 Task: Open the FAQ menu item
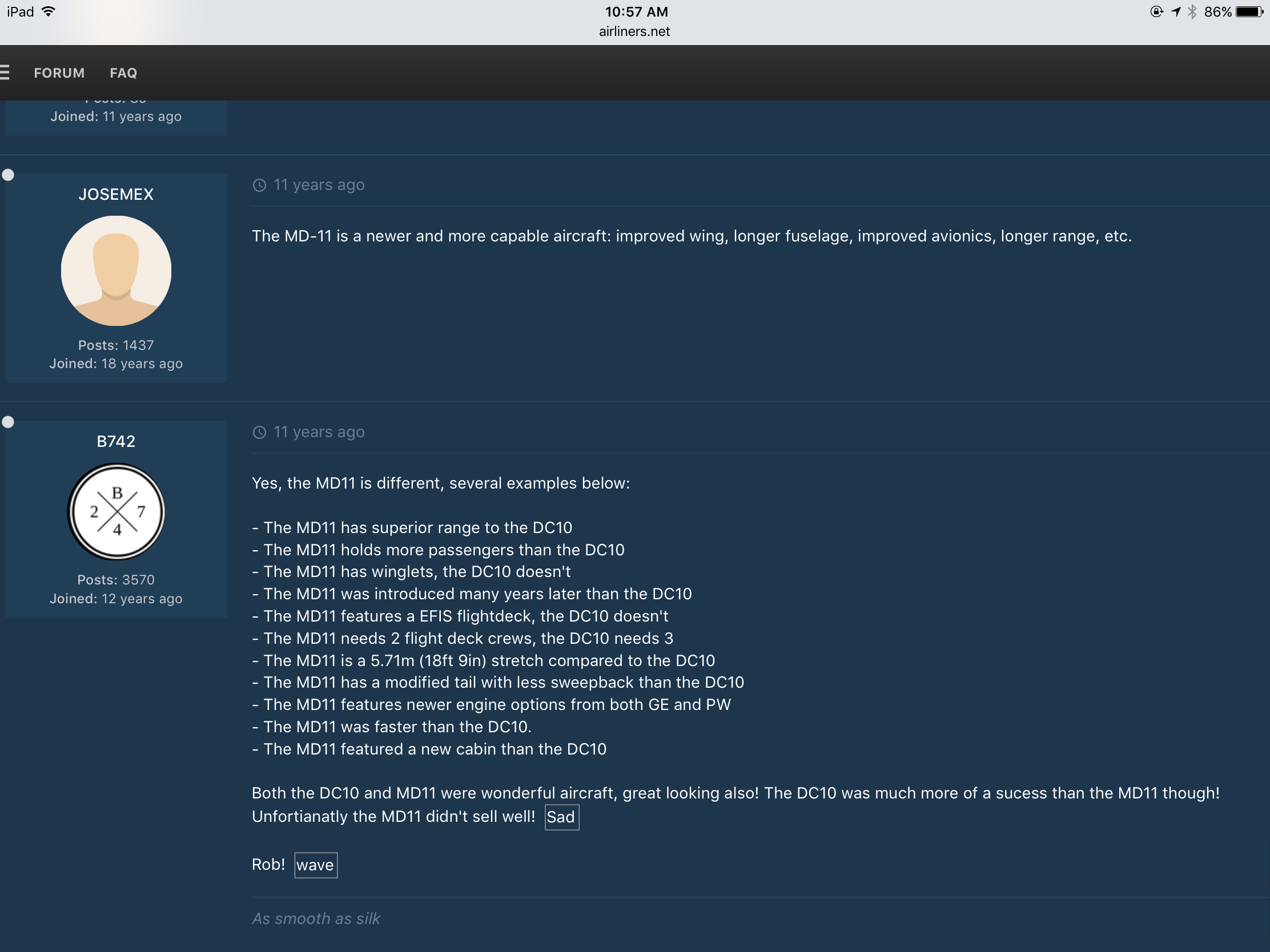(x=123, y=73)
